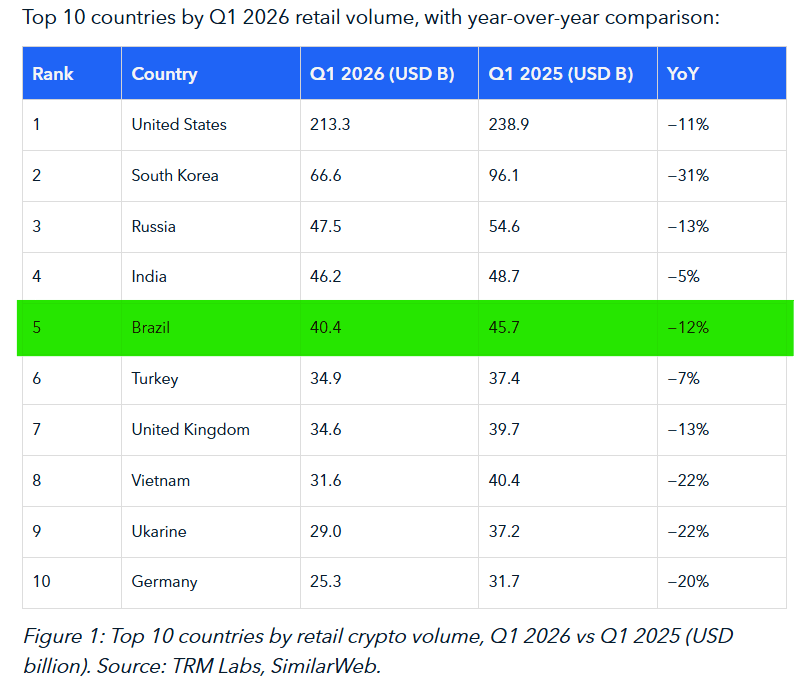Click the United Kingdom cell
Image resolution: width=808 pixels, height=697 pixels.
(190, 430)
